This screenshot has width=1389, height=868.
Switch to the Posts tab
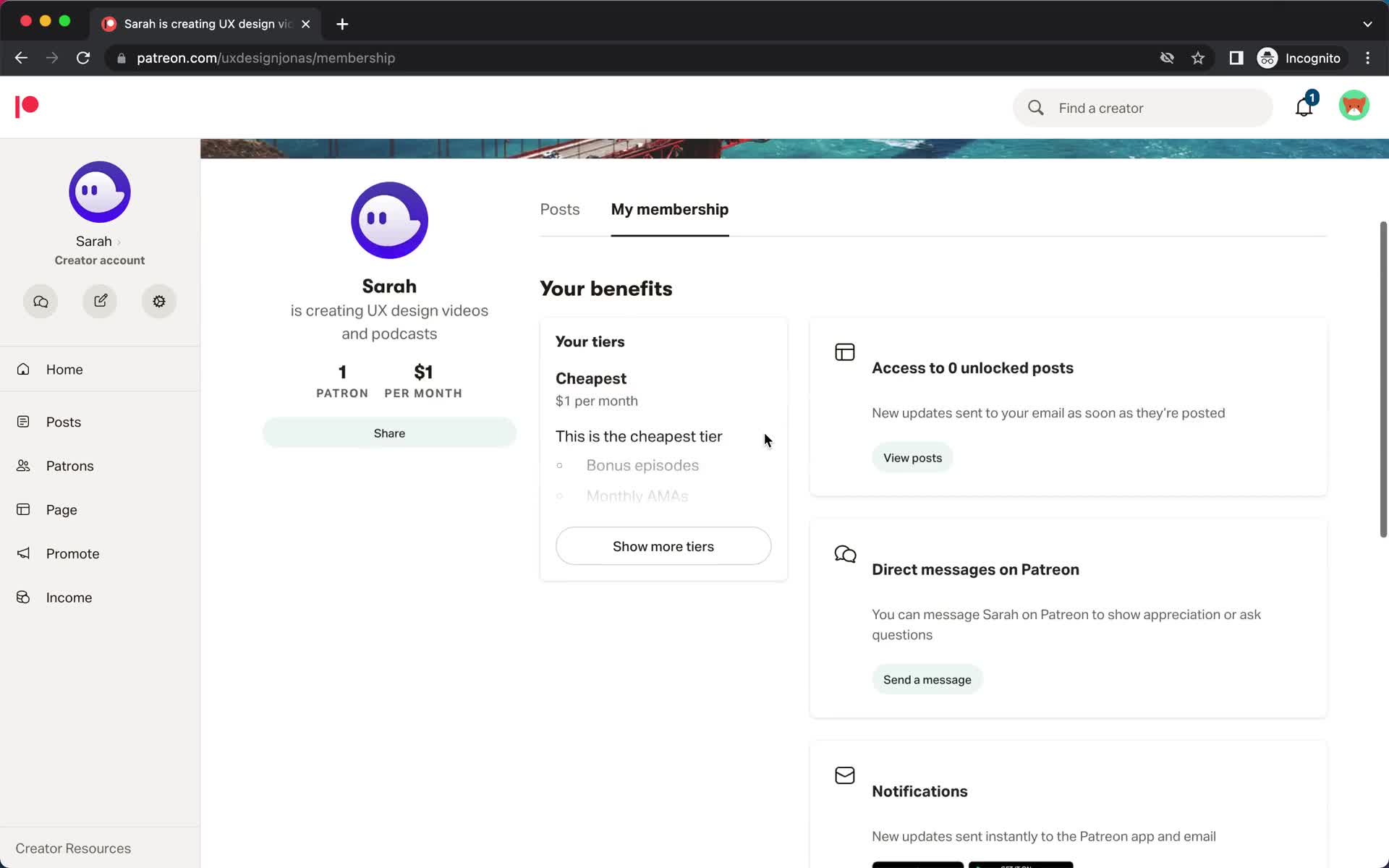point(559,209)
